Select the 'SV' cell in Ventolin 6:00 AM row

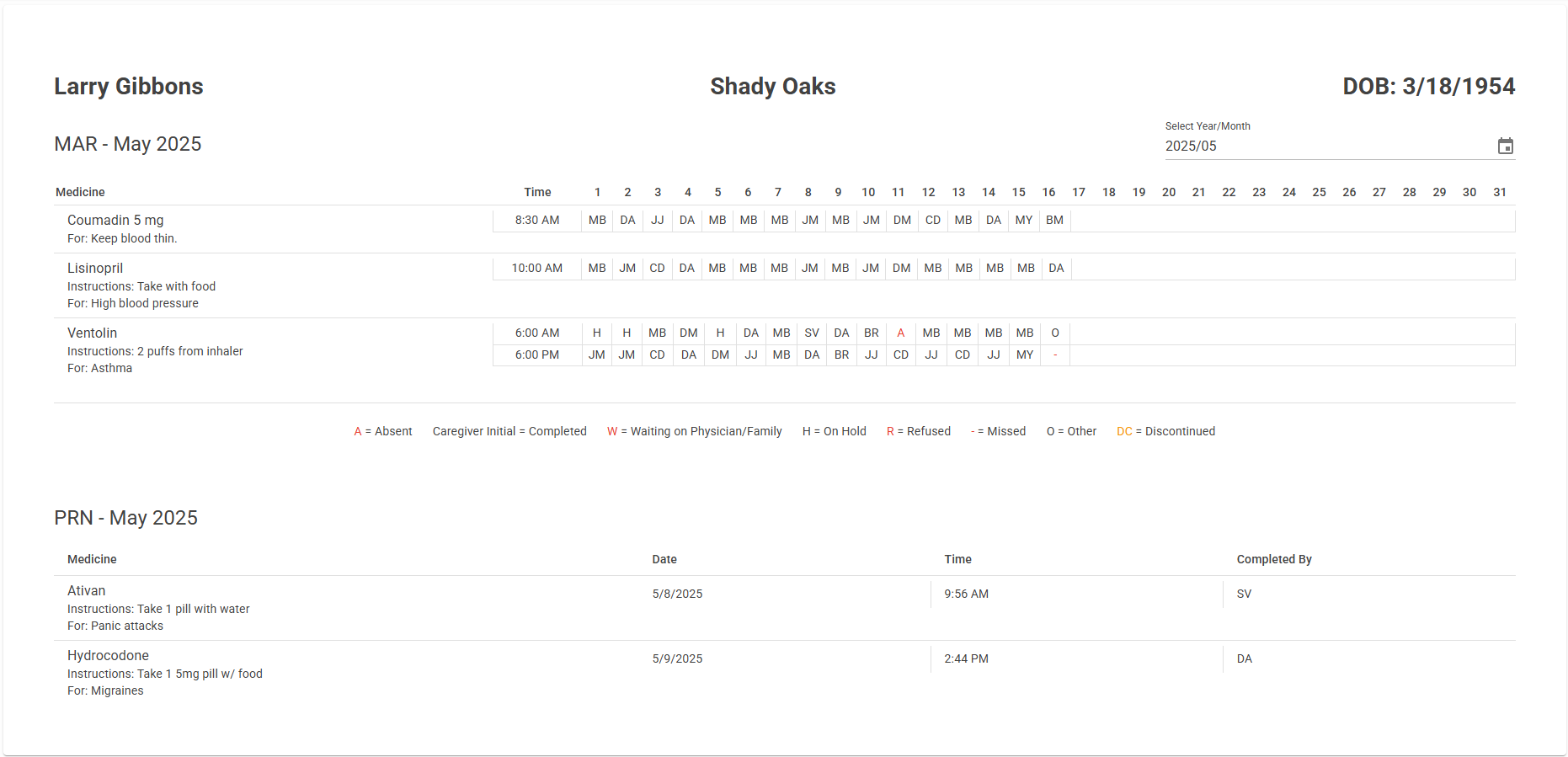811,333
